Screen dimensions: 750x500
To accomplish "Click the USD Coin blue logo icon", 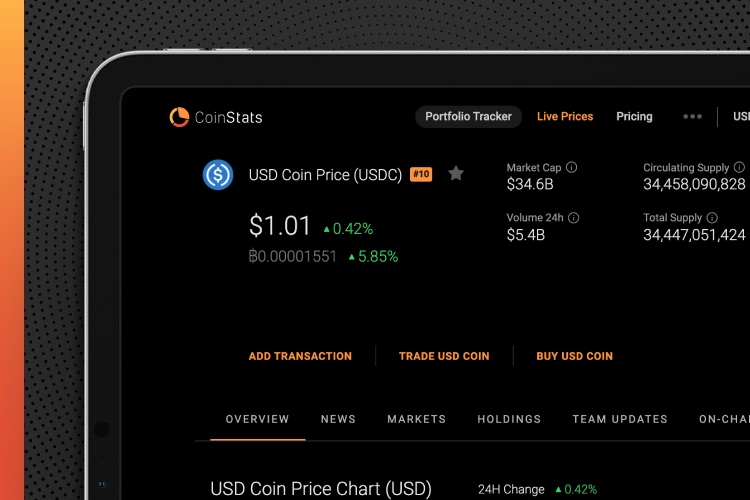I will click(x=218, y=175).
